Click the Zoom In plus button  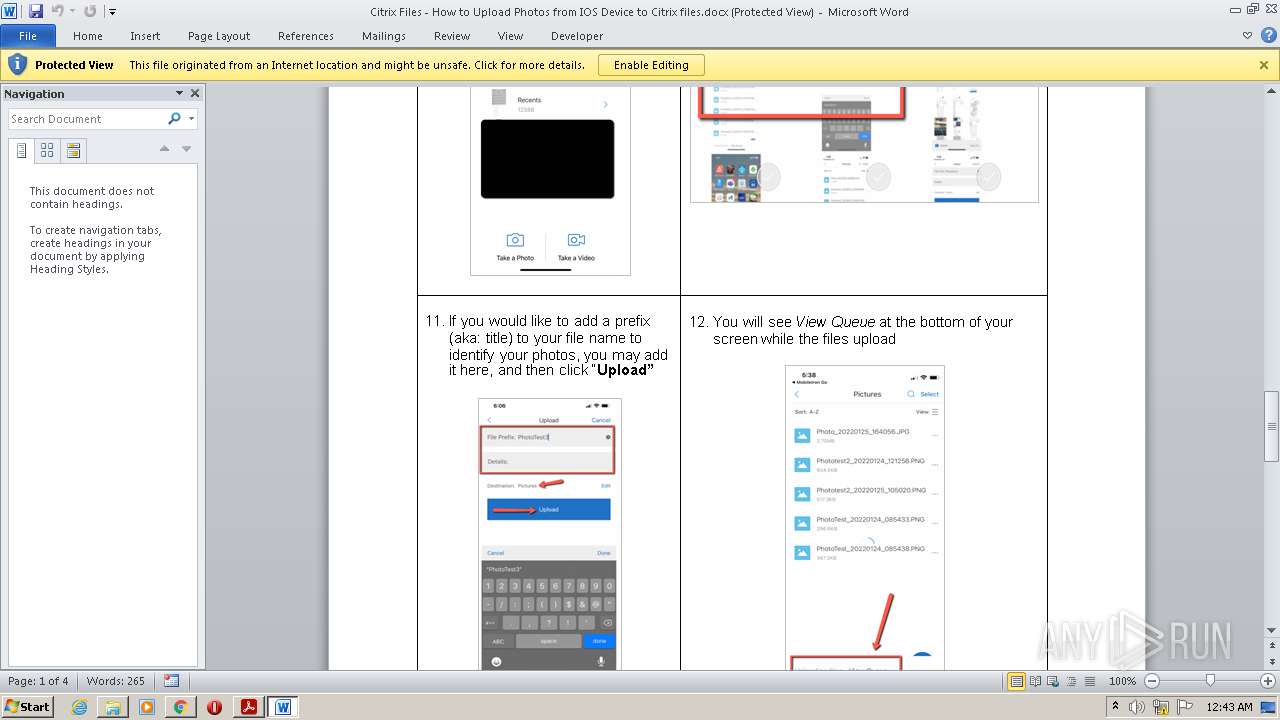click(x=1266, y=681)
